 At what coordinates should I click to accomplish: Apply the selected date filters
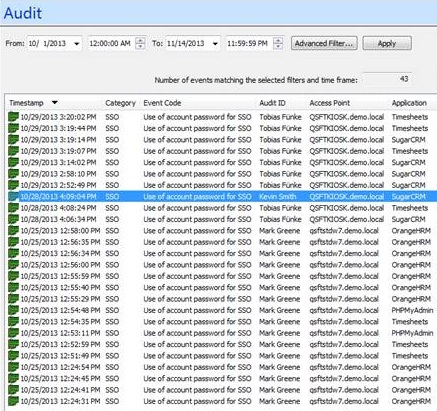[x=387, y=43]
